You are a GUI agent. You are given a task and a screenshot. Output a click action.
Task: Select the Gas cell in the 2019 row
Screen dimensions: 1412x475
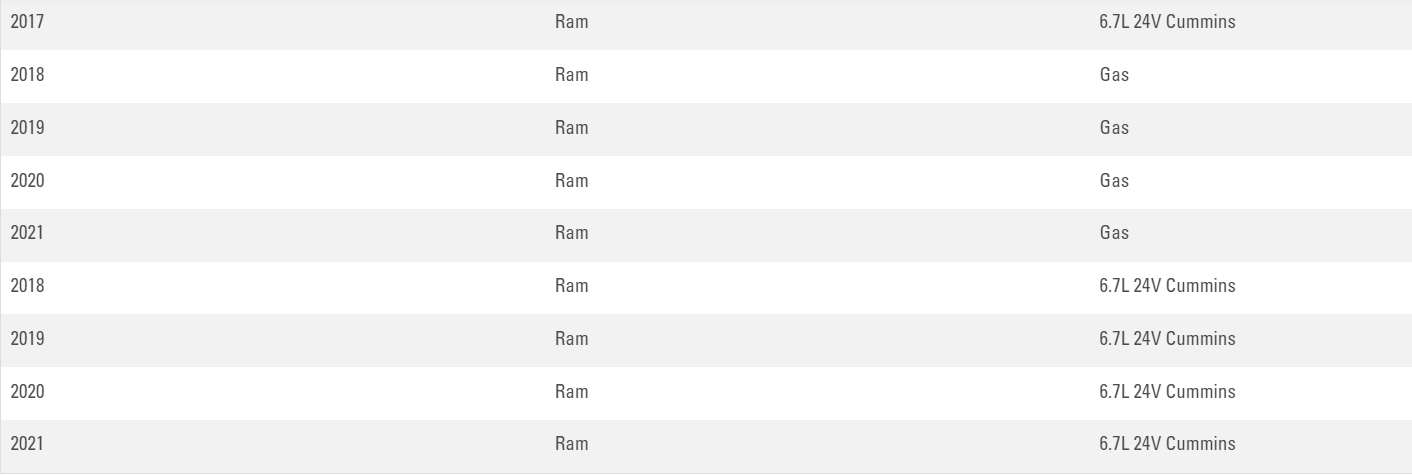1114,128
